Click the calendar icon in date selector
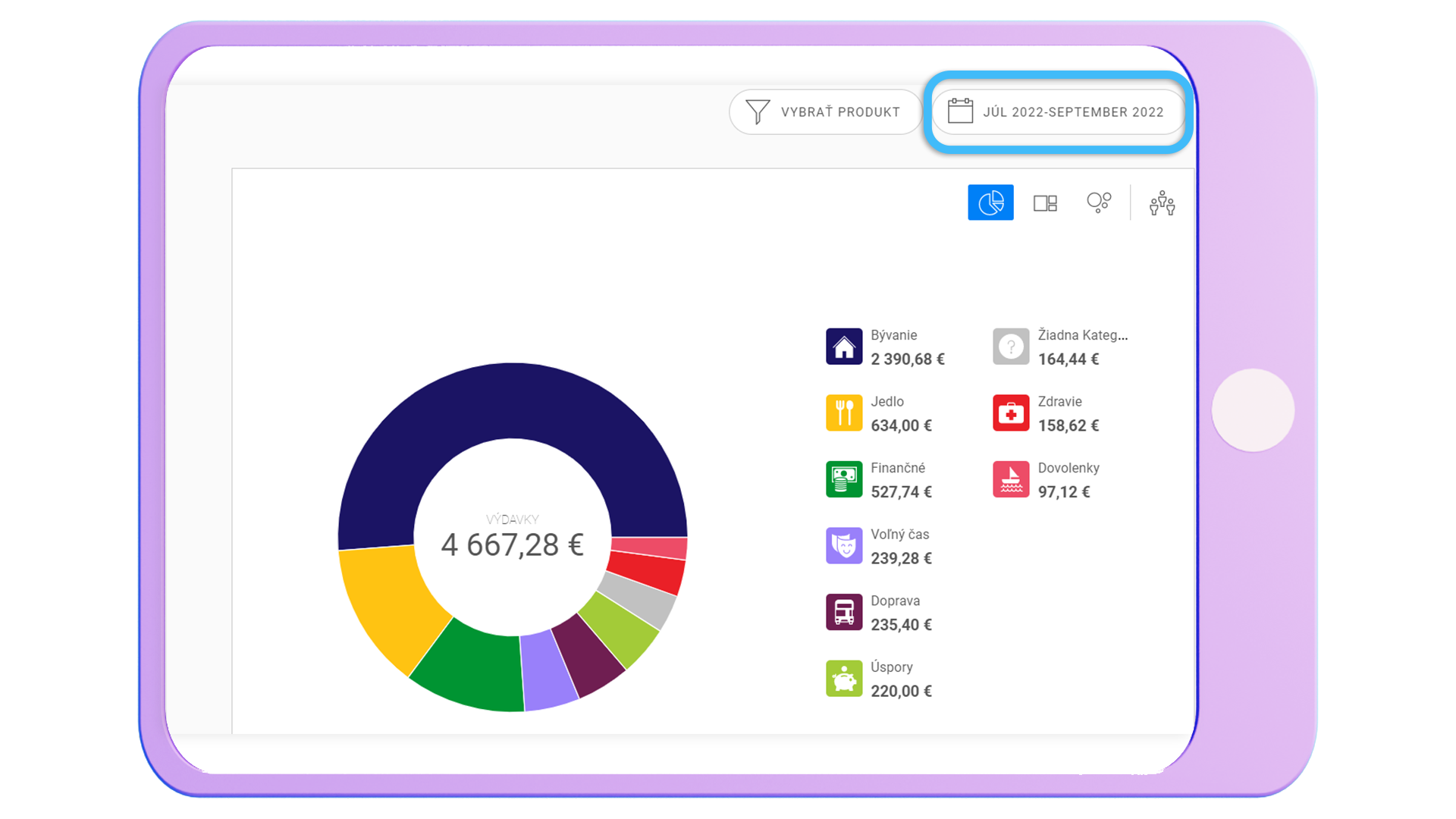Image resolution: width=1456 pixels, height=819 pixels. pyautogui.click(x=960, y=111)
